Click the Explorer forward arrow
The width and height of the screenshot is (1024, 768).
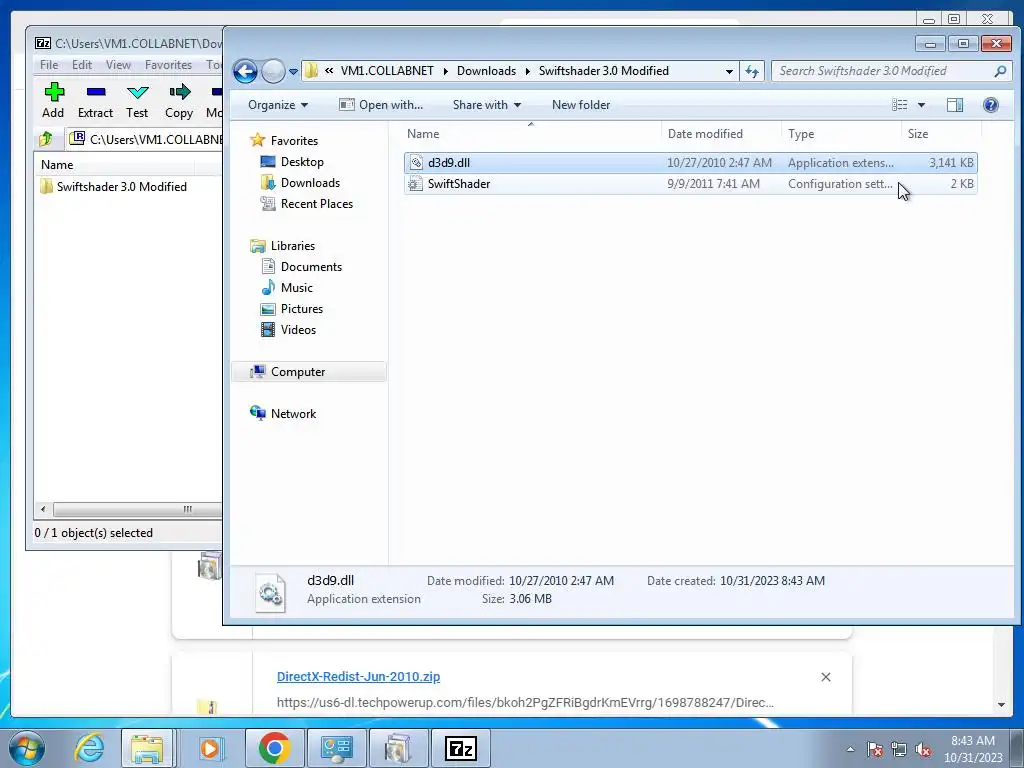pos(273,71)
